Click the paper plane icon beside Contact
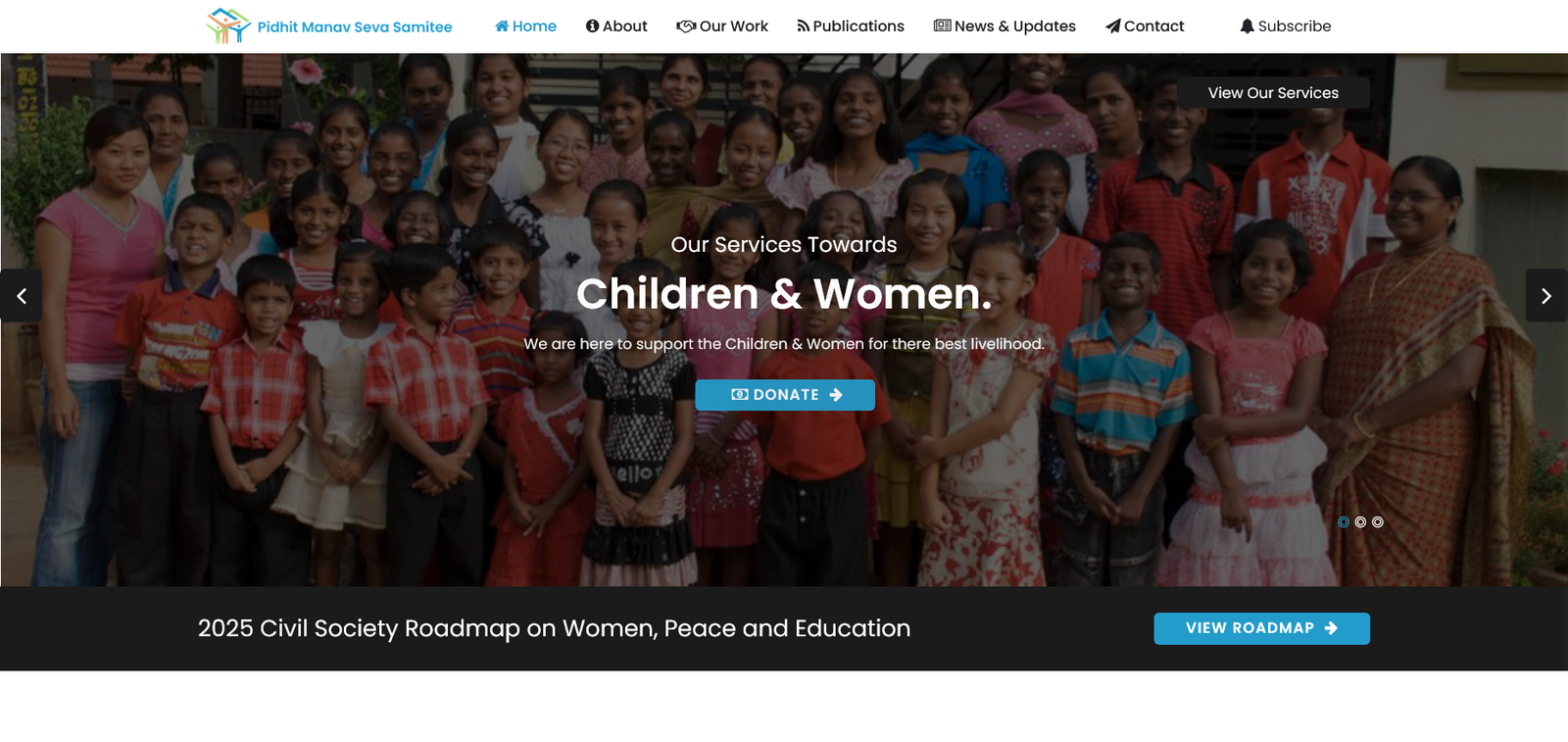The width and height of the screenshot is (1568, 742). click(x=1113, y=26)
